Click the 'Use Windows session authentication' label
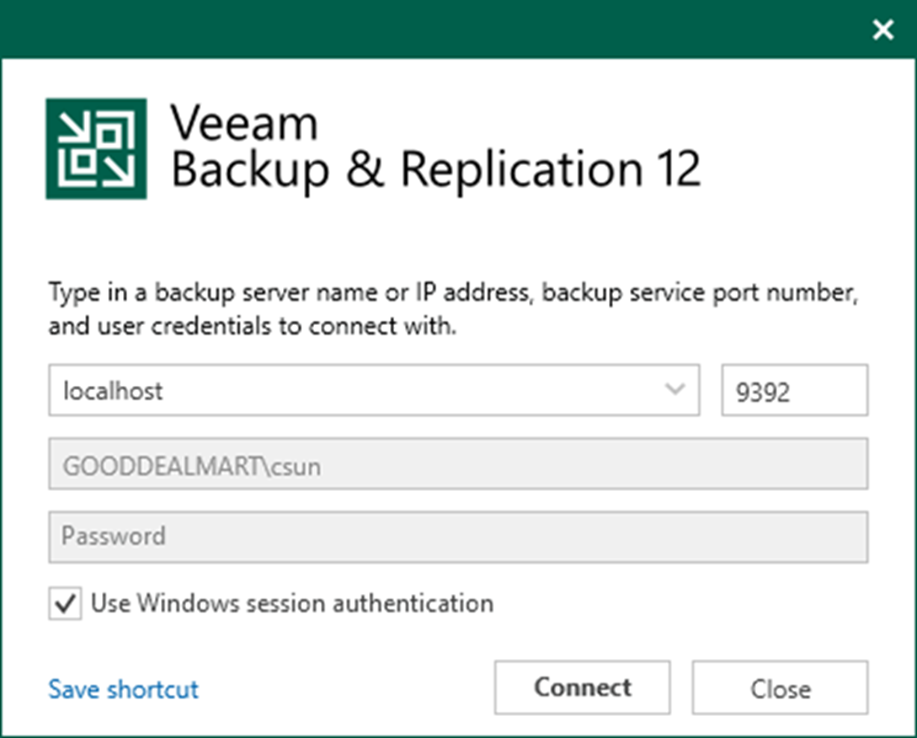 point(291,604)
